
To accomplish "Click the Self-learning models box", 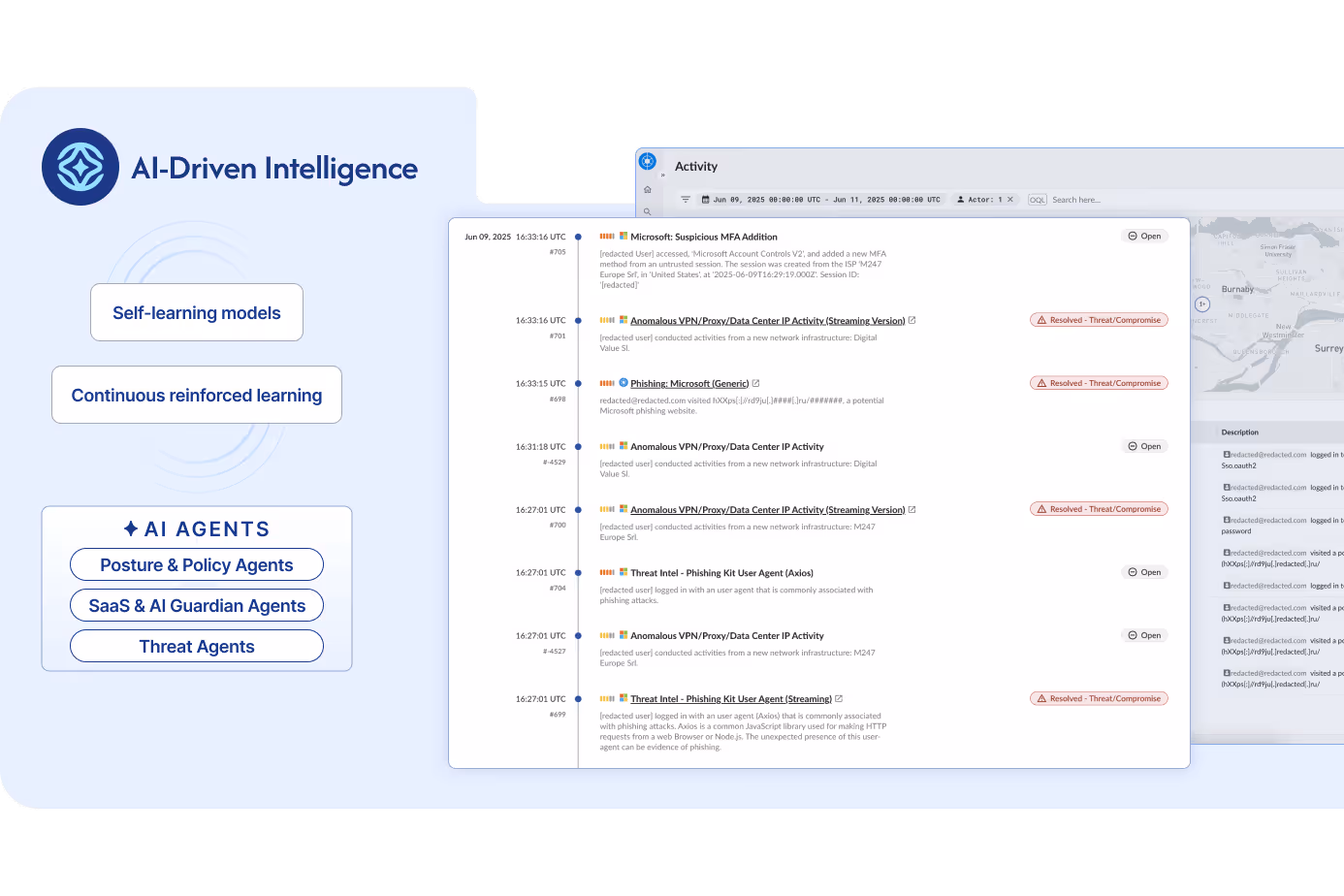I will [197, 312].
